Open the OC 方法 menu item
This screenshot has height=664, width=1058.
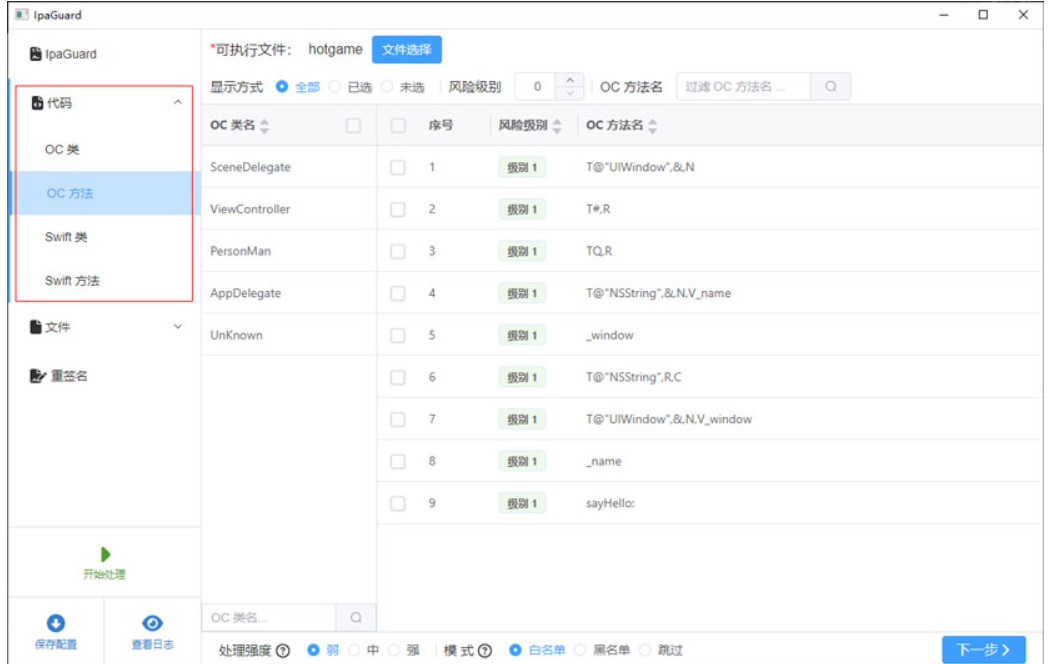[105, 193]
